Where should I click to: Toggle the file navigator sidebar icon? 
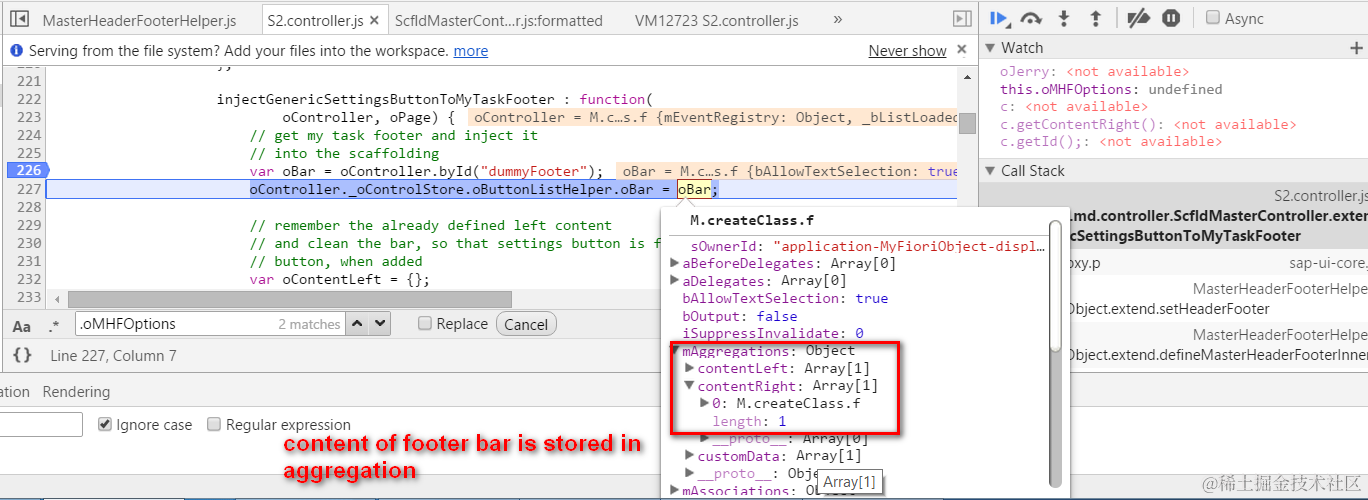tap(19, 19)
